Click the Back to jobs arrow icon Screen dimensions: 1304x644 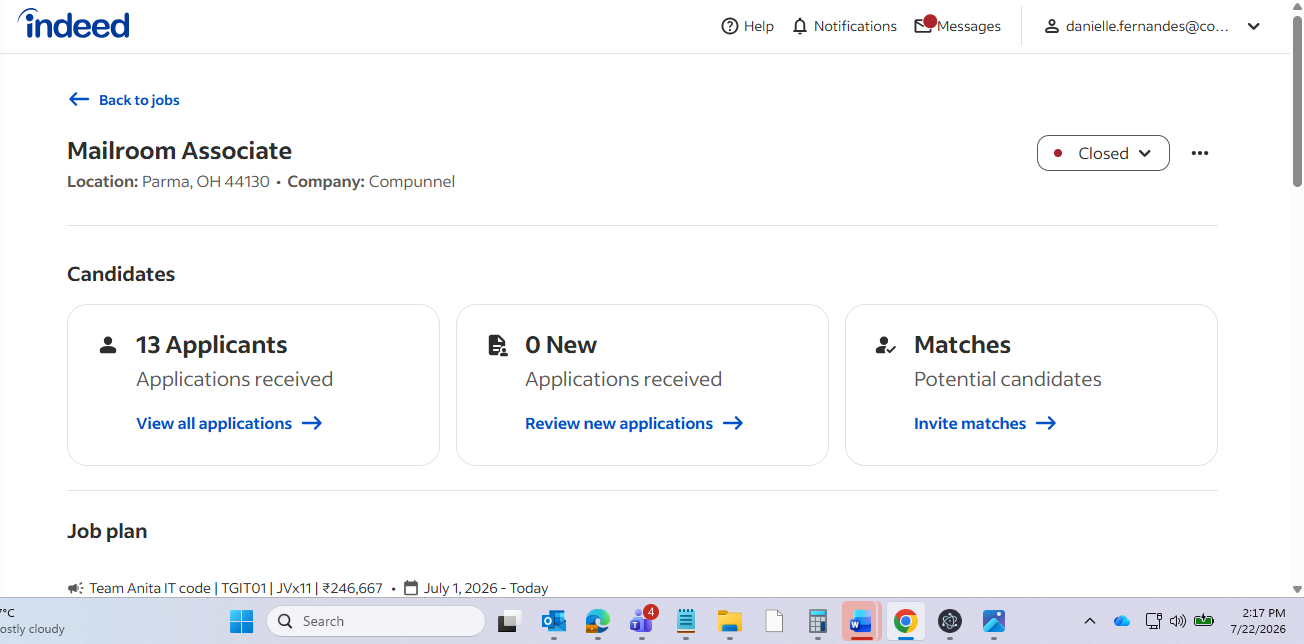coord(79,99)
